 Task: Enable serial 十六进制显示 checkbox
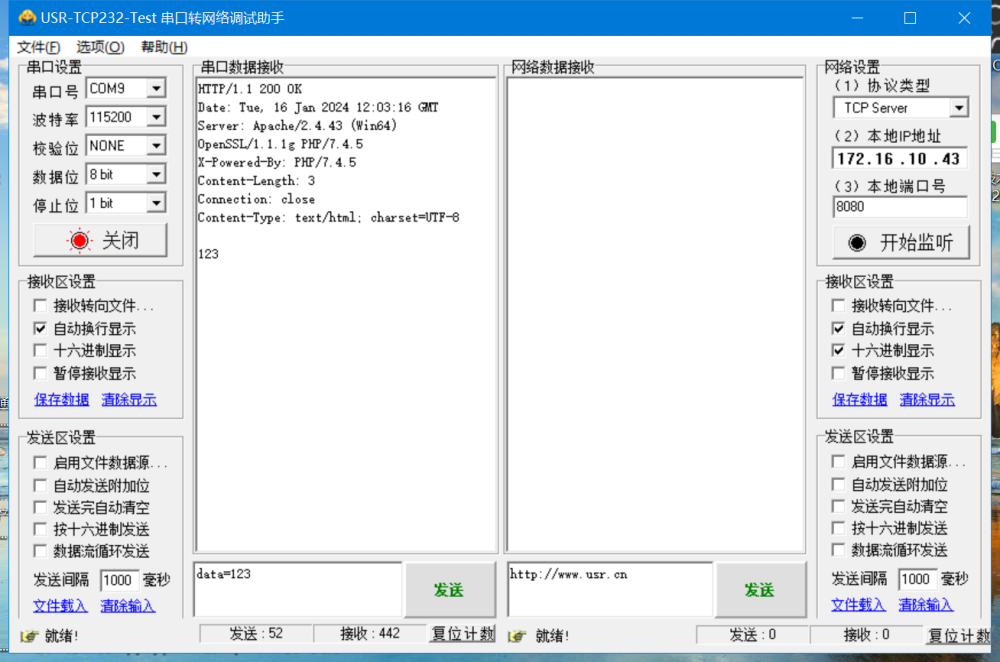[x=40, y=350]
